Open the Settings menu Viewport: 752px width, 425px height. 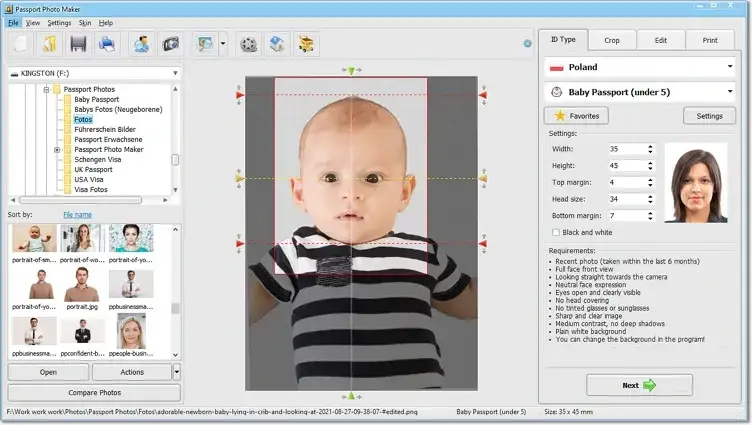(x=59, y=22)
